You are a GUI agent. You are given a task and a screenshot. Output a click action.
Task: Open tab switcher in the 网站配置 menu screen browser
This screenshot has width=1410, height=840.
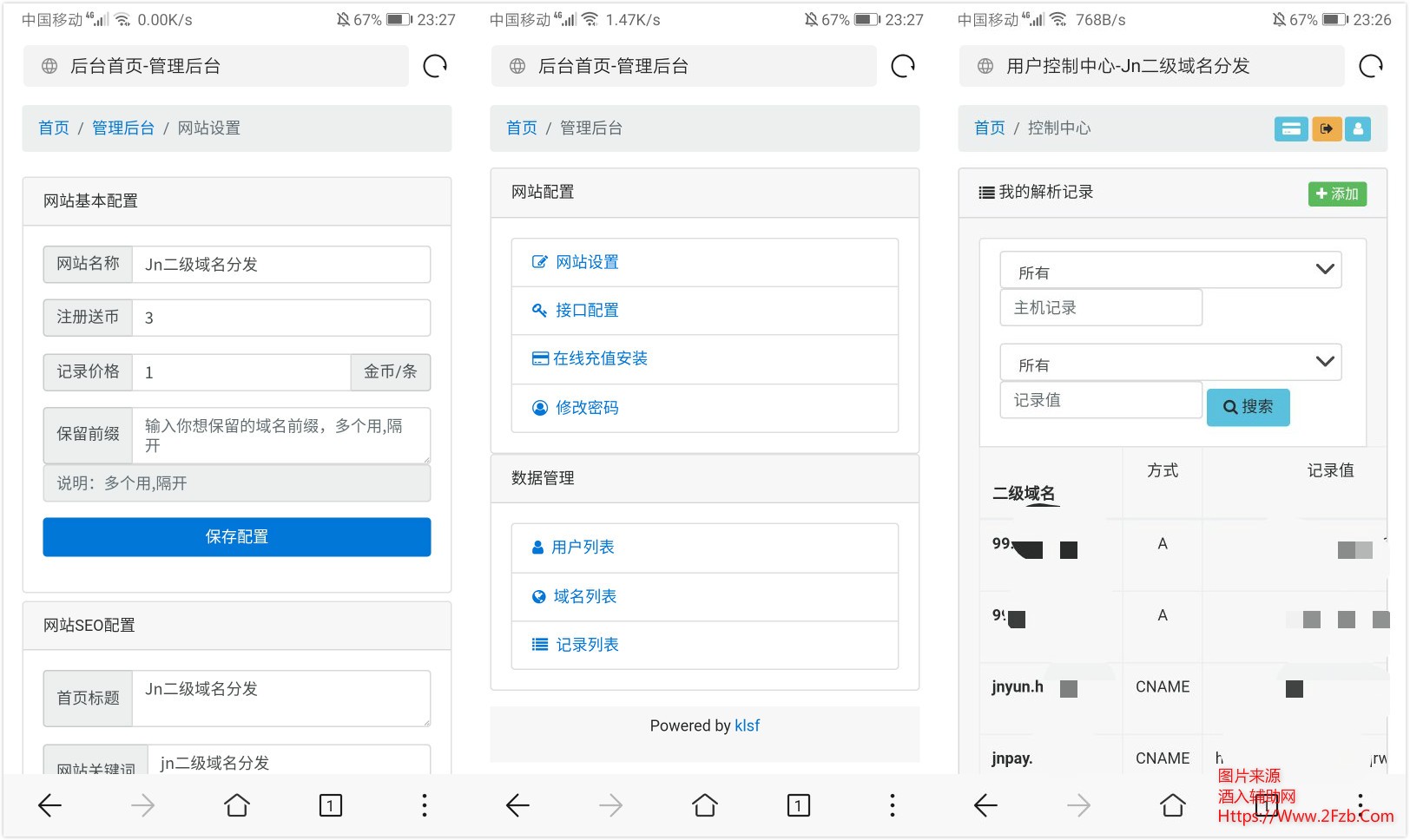[x=799, y=805]
